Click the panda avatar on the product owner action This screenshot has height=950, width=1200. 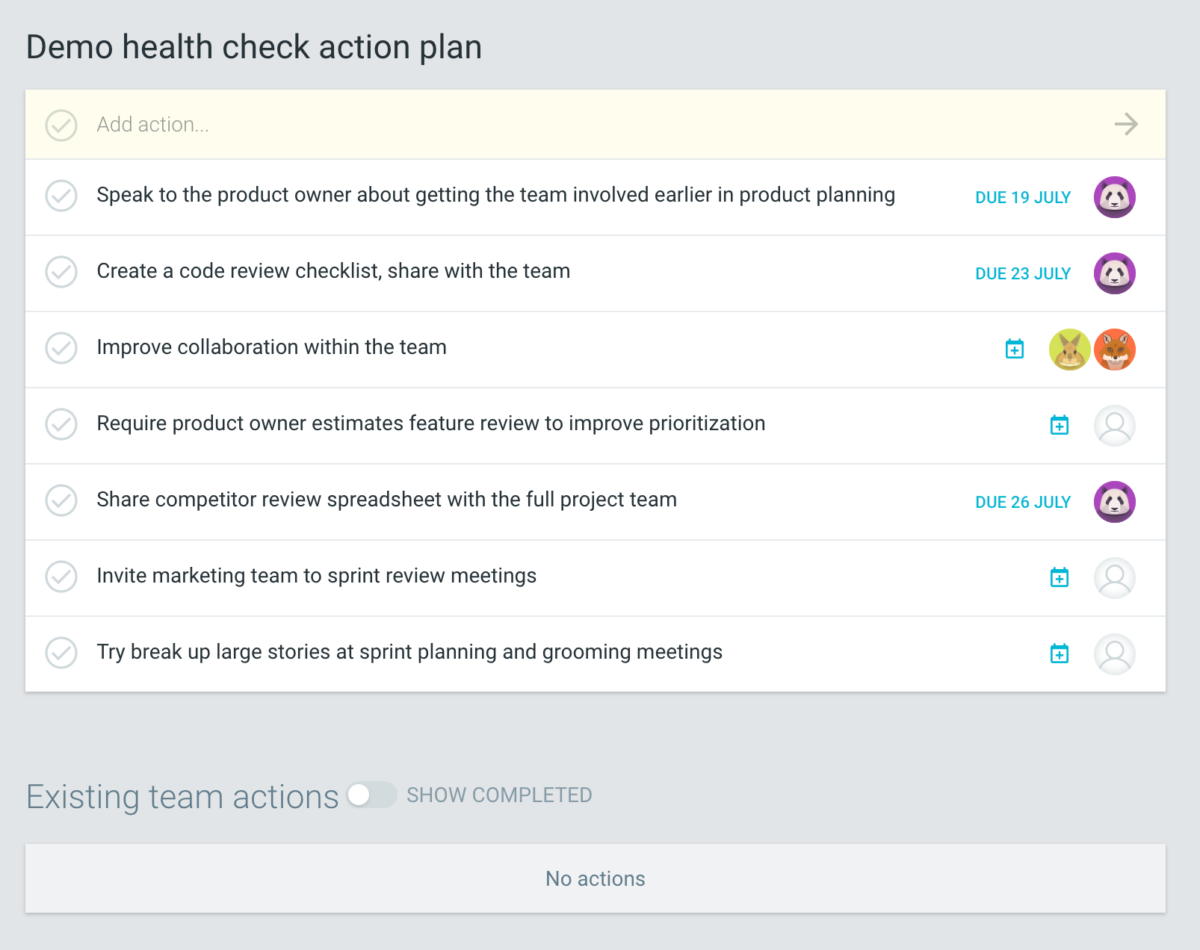[x=1114, y=197]
